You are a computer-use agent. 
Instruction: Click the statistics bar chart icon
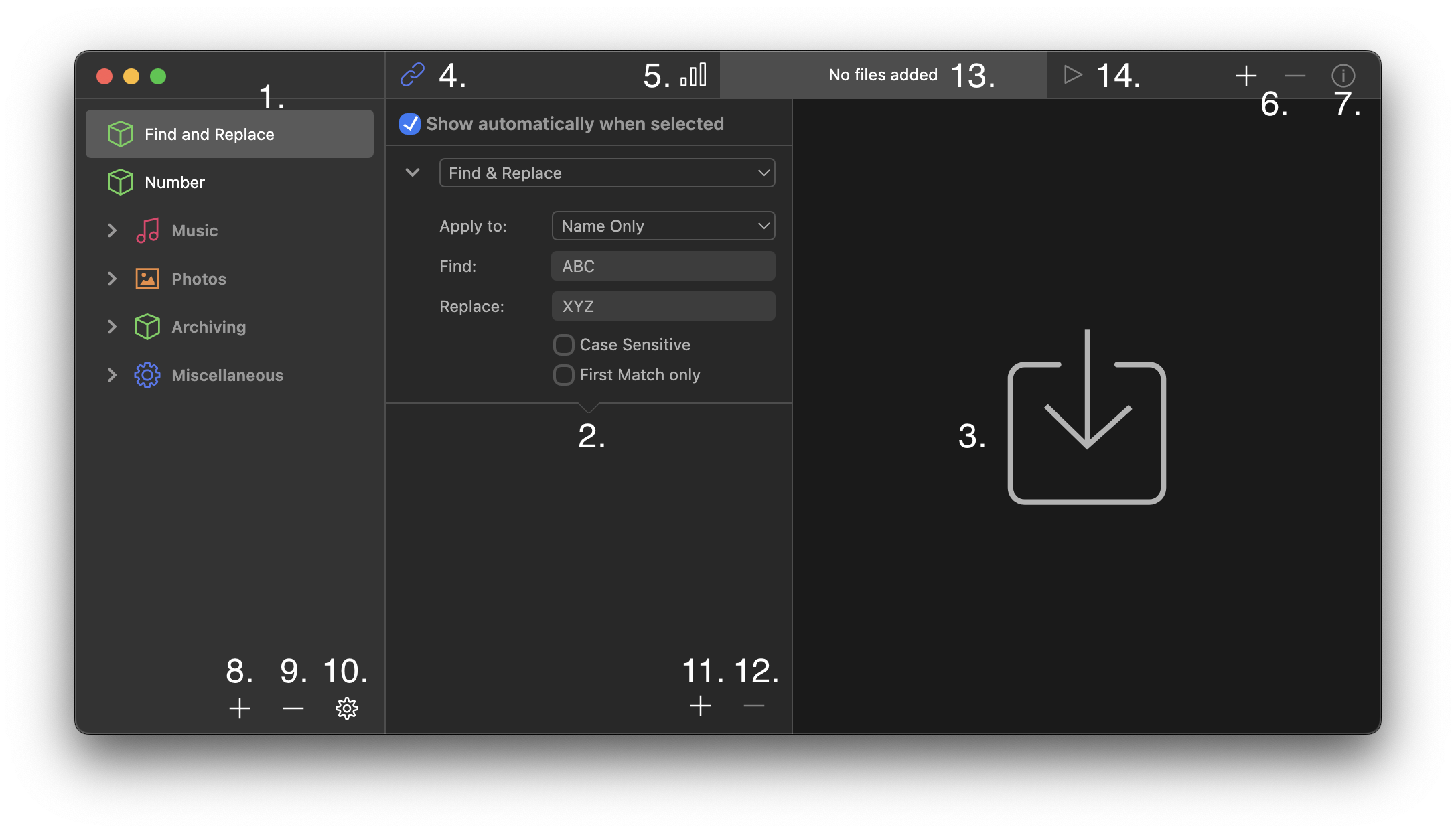[697, 75]
